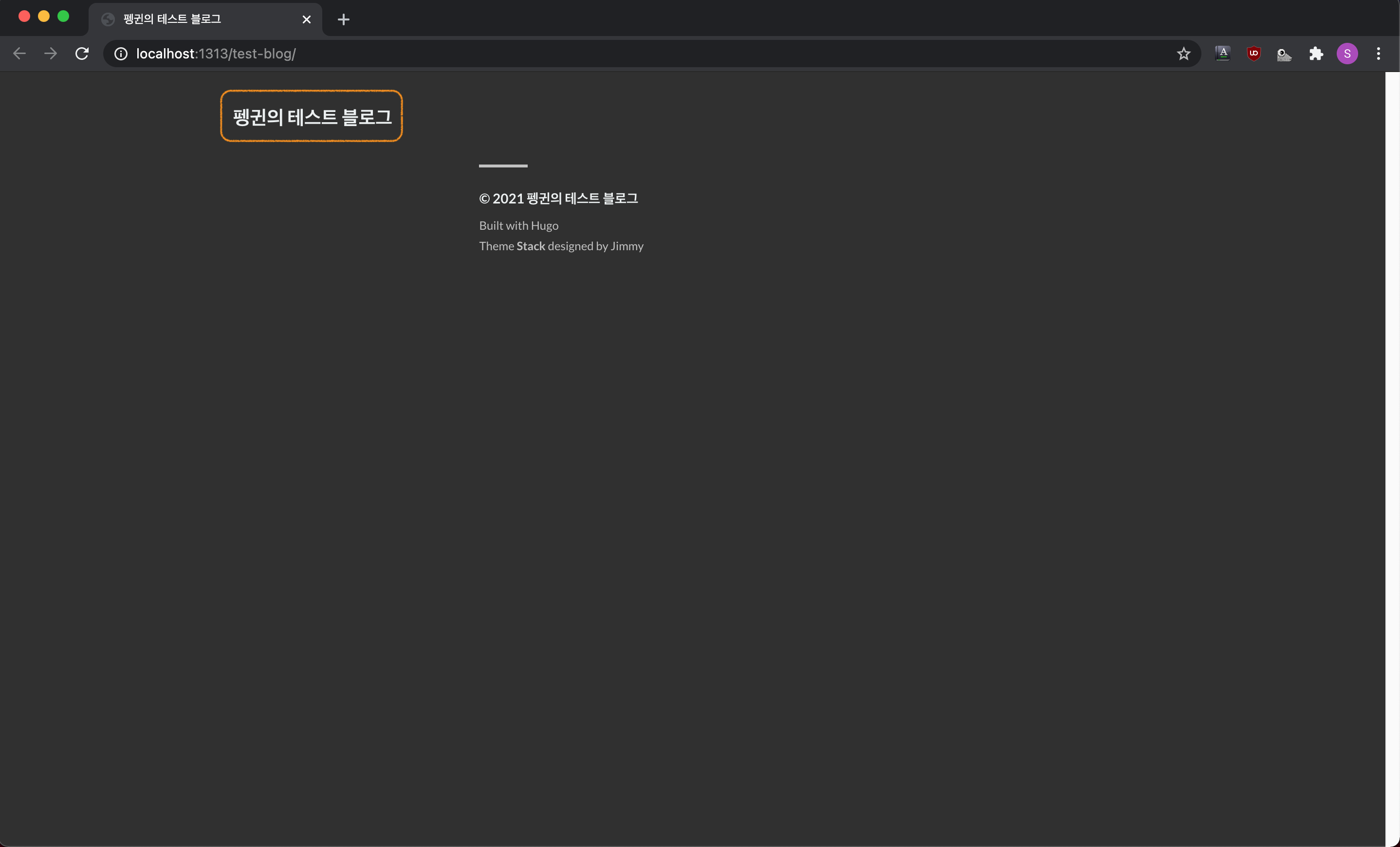Open the Extensions puzzle menu

tap(1316, 54)
